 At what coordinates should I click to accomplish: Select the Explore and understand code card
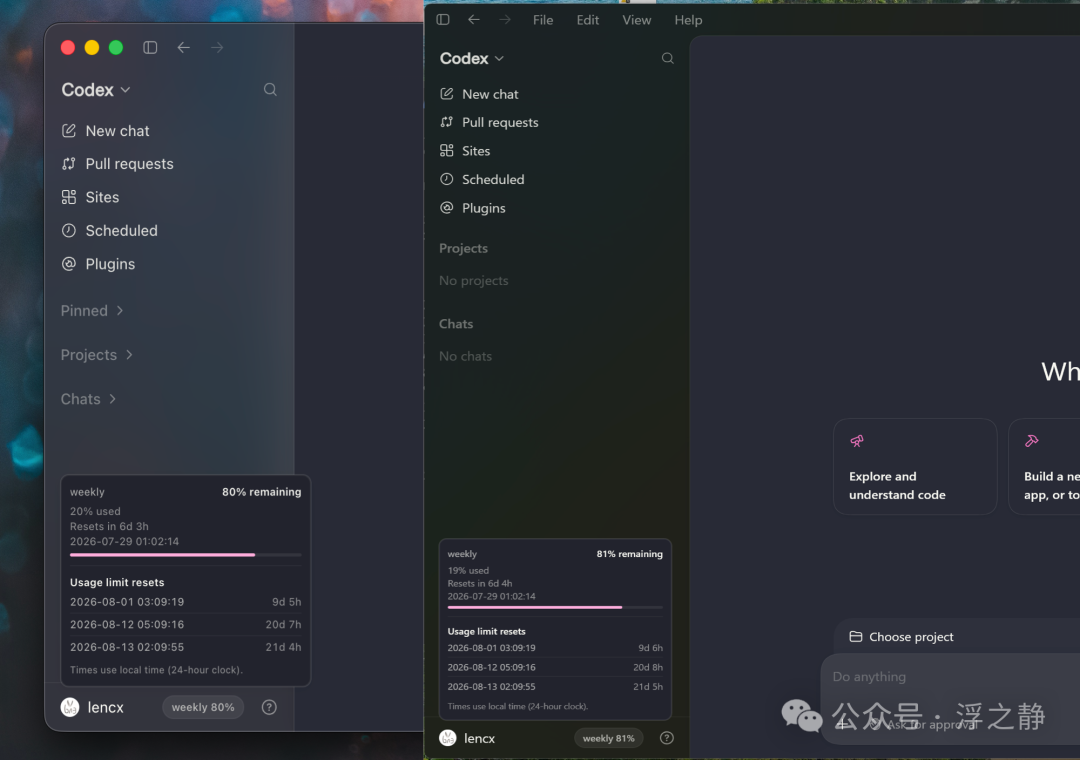click(915, 466)
